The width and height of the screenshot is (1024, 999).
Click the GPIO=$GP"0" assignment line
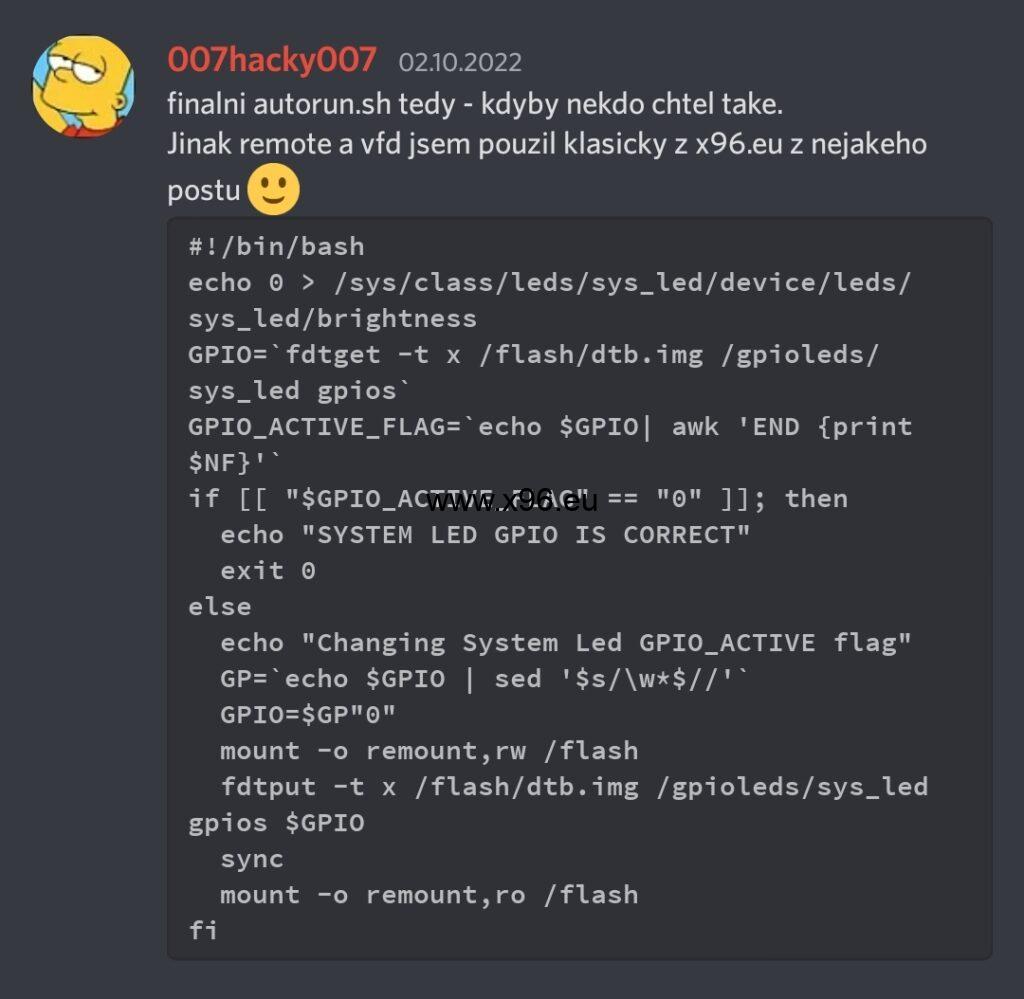308,715
